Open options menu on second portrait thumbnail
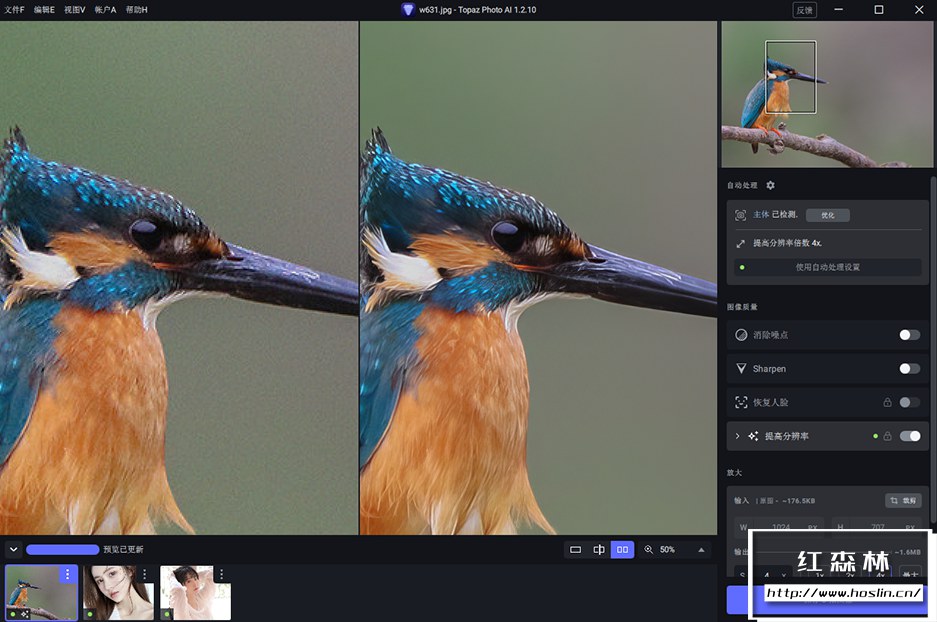This screenshot has height=622, width=937. pyautogui.click(x=144, y=574)
